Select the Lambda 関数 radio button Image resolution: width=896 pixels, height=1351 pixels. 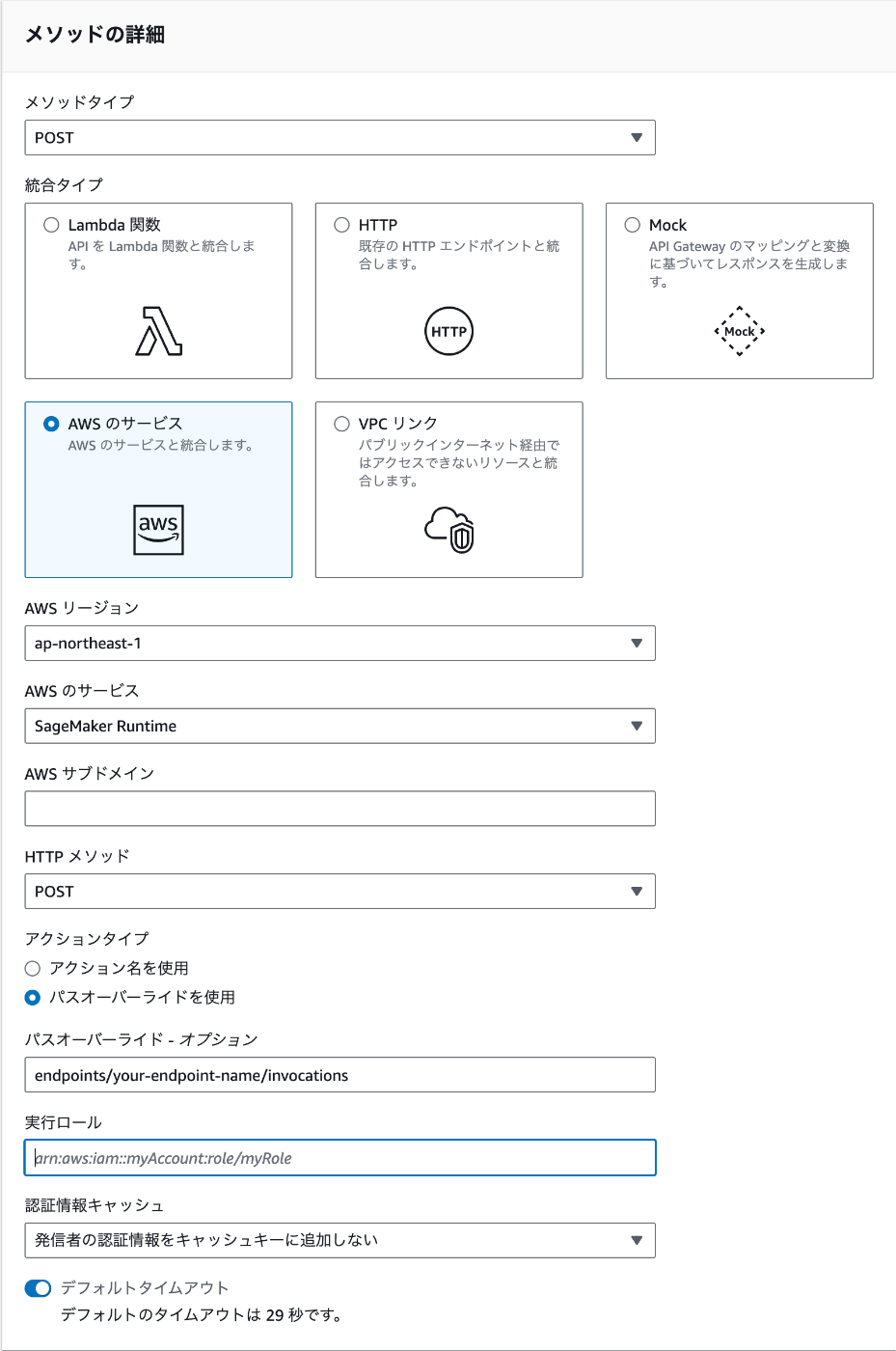52,225
